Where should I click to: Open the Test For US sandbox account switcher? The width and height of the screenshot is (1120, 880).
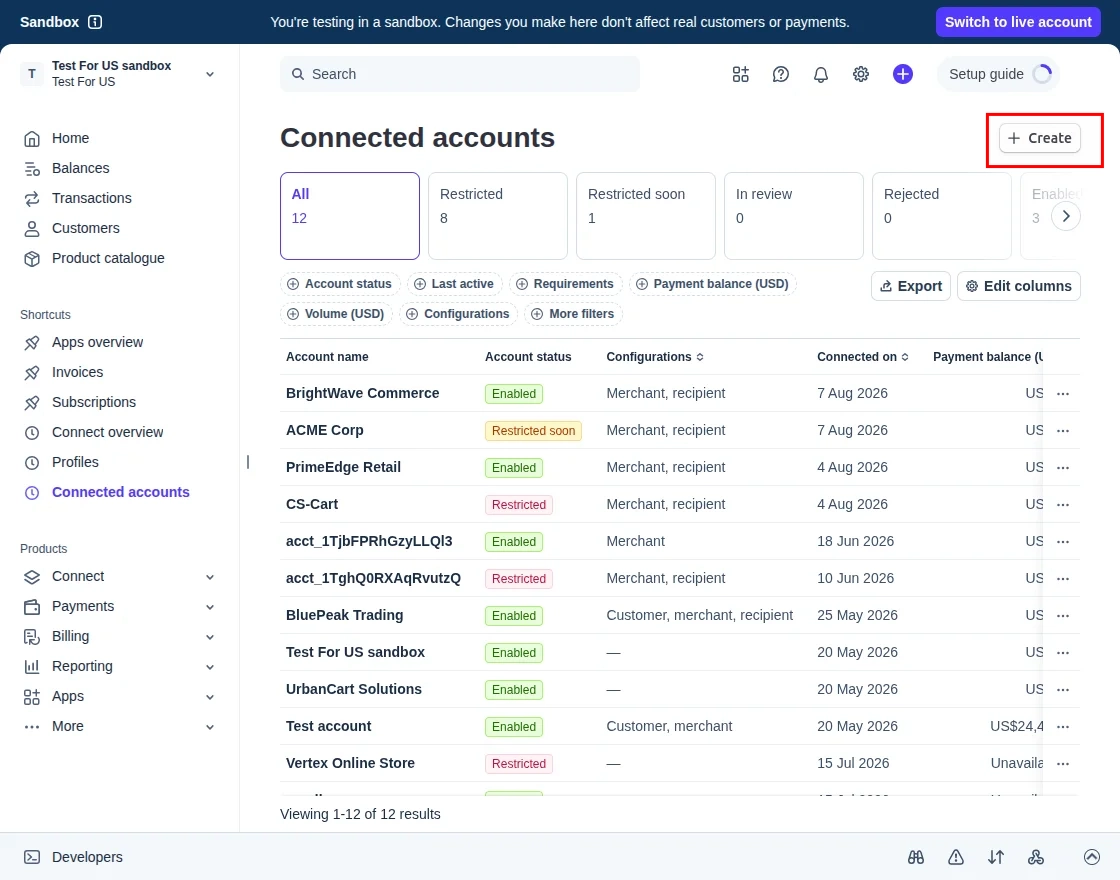pos(119,74)
